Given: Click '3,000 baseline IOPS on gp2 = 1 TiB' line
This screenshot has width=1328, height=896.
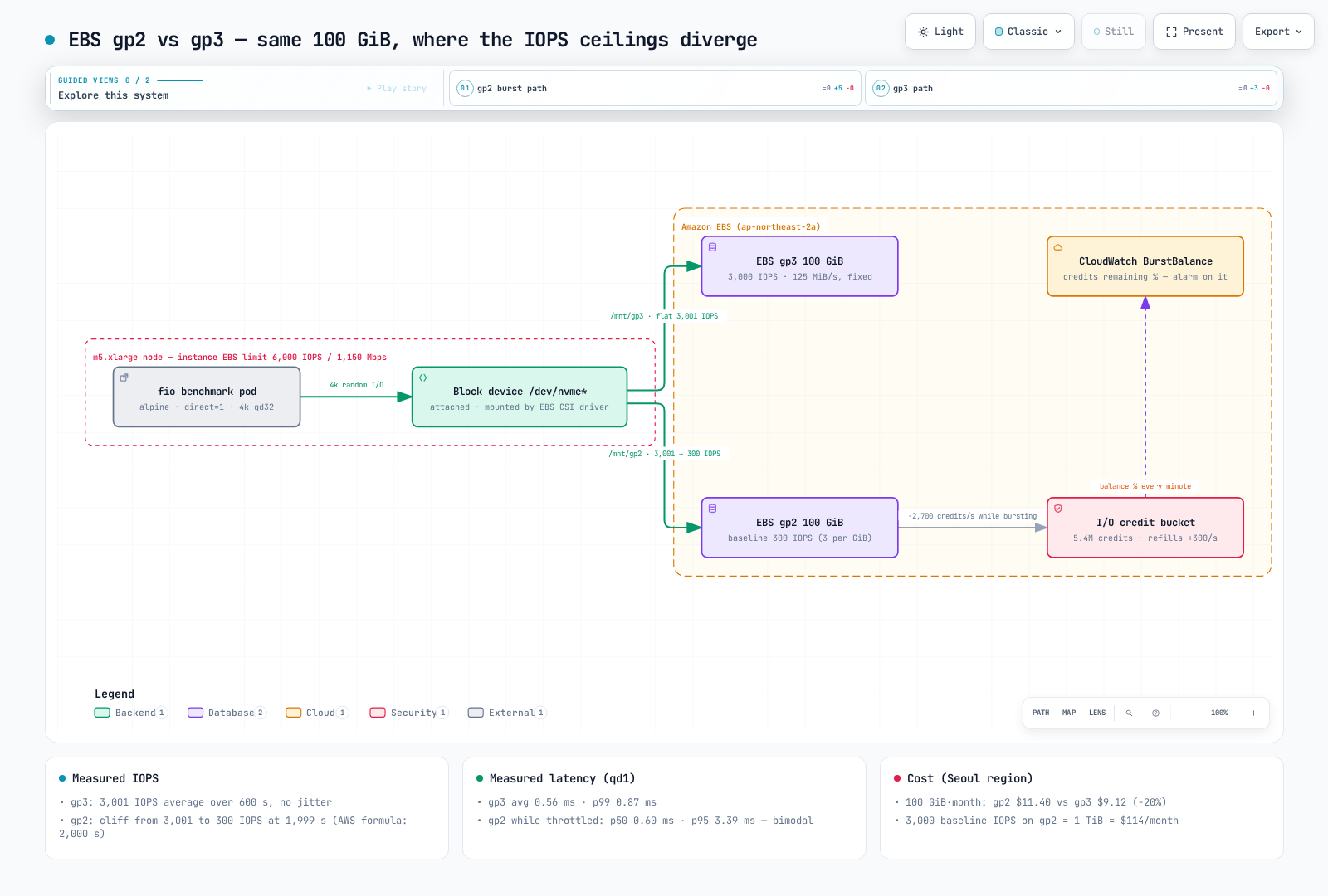Looking at the screenshot, I should click(x=1042, y=821).
